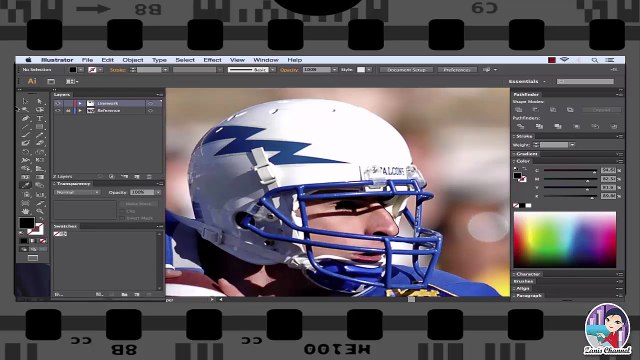Viewport: 640px width, 360px height.
Task: Select the Pen tool
Action: point(25,118)
